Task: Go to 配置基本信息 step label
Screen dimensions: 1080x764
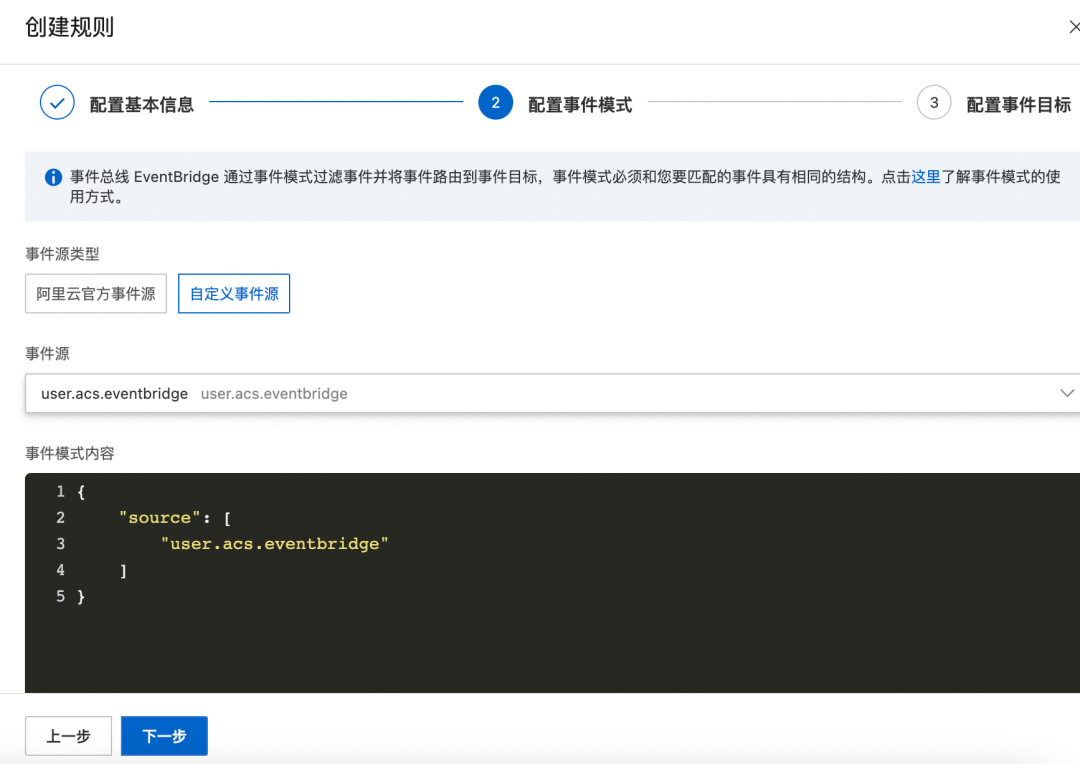Action: point(141,105)
